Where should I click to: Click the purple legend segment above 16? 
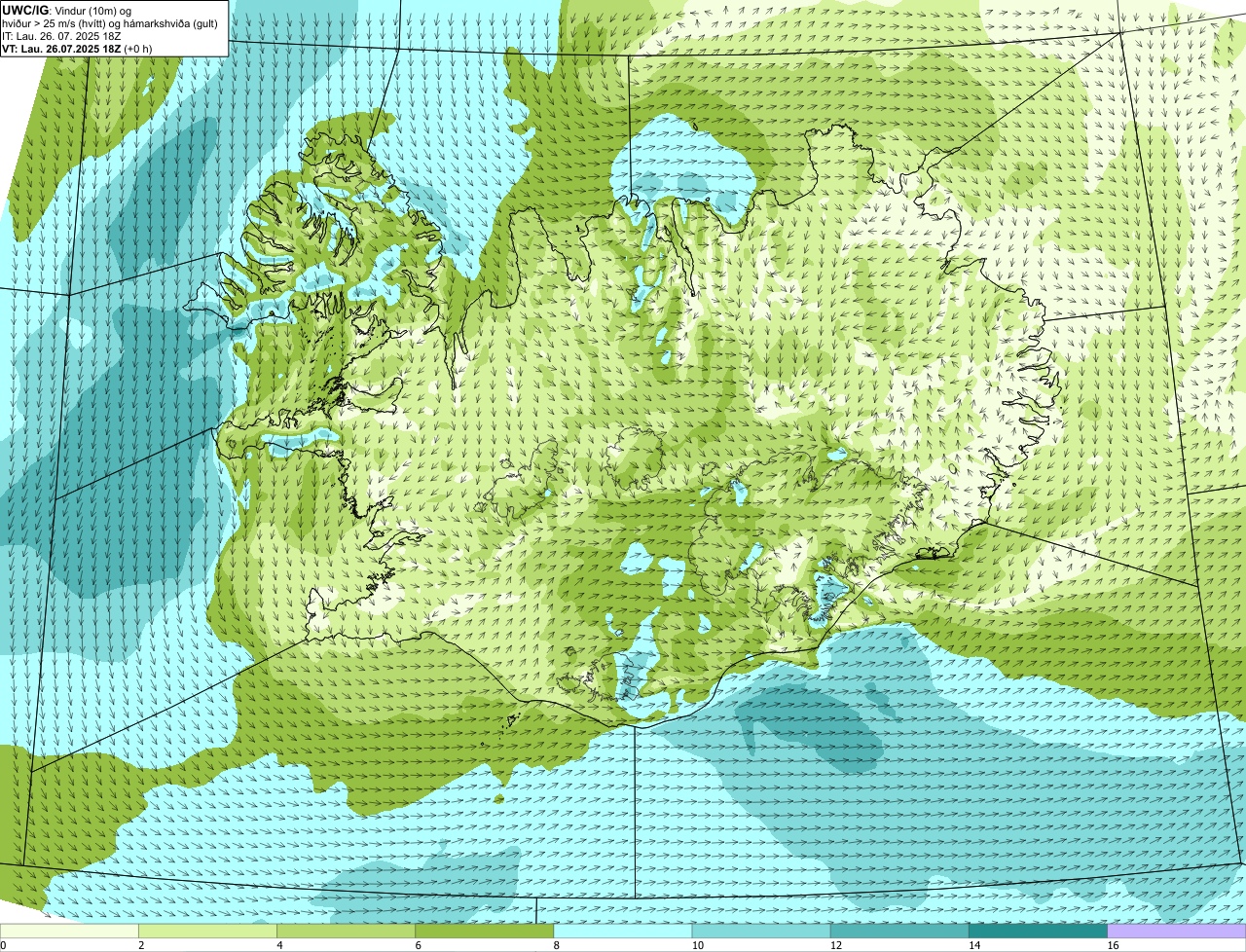point(1177,931)
